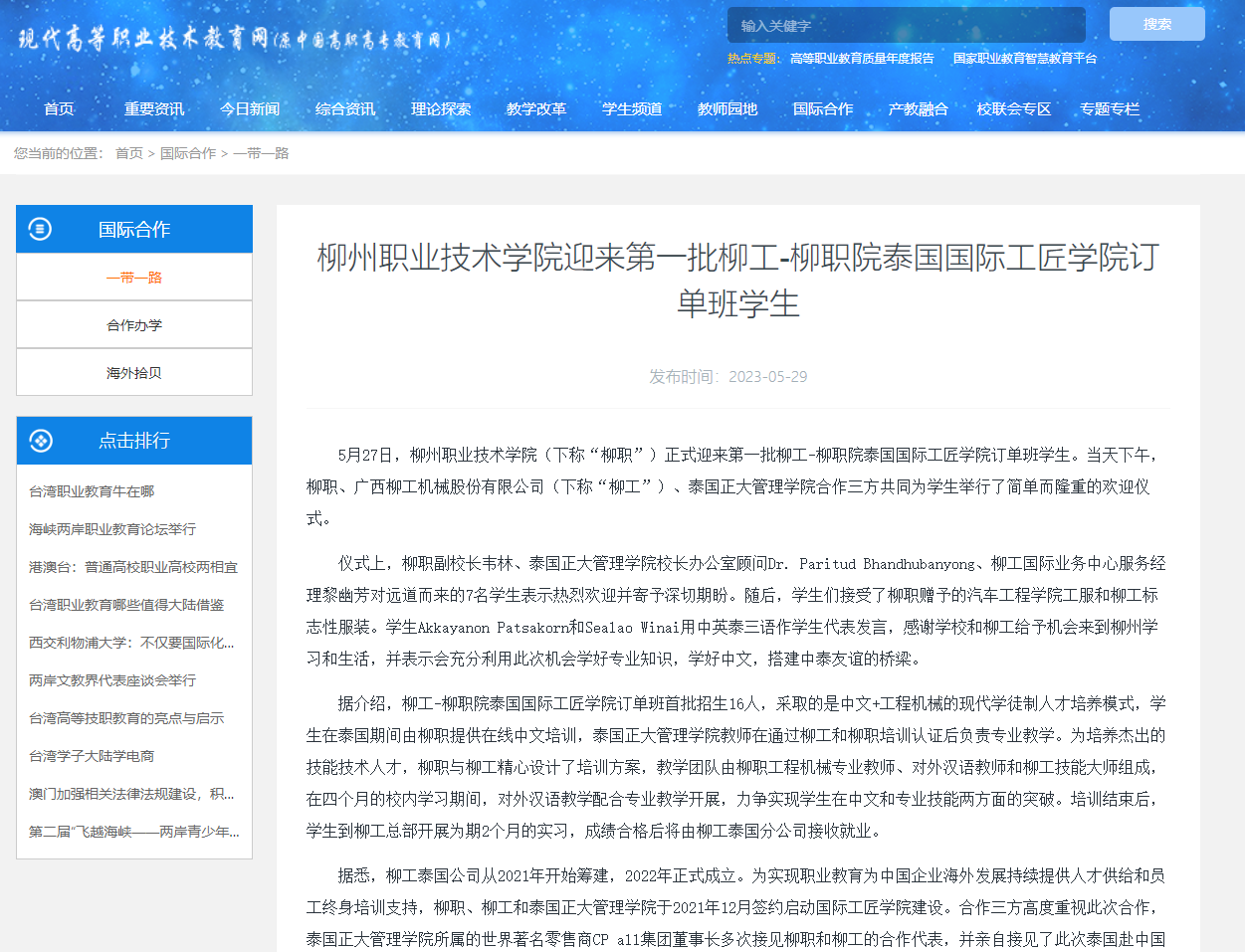Open ranked article 台湾学子大陆学电商
The height and width of the screenshot is (952, 1245).
[x=92, y=756]
